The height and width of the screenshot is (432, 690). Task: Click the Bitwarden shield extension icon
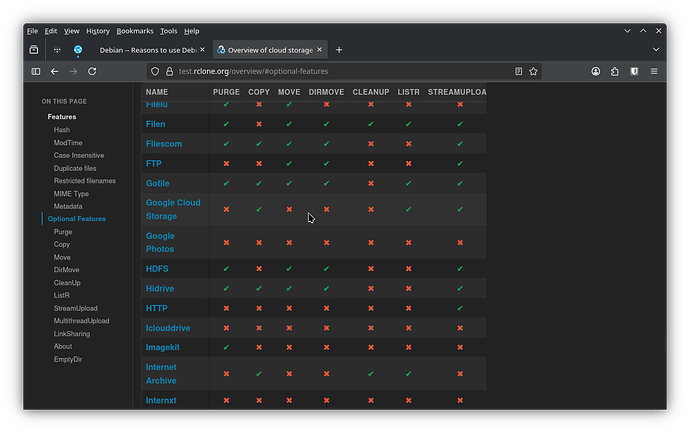[634, 71]
